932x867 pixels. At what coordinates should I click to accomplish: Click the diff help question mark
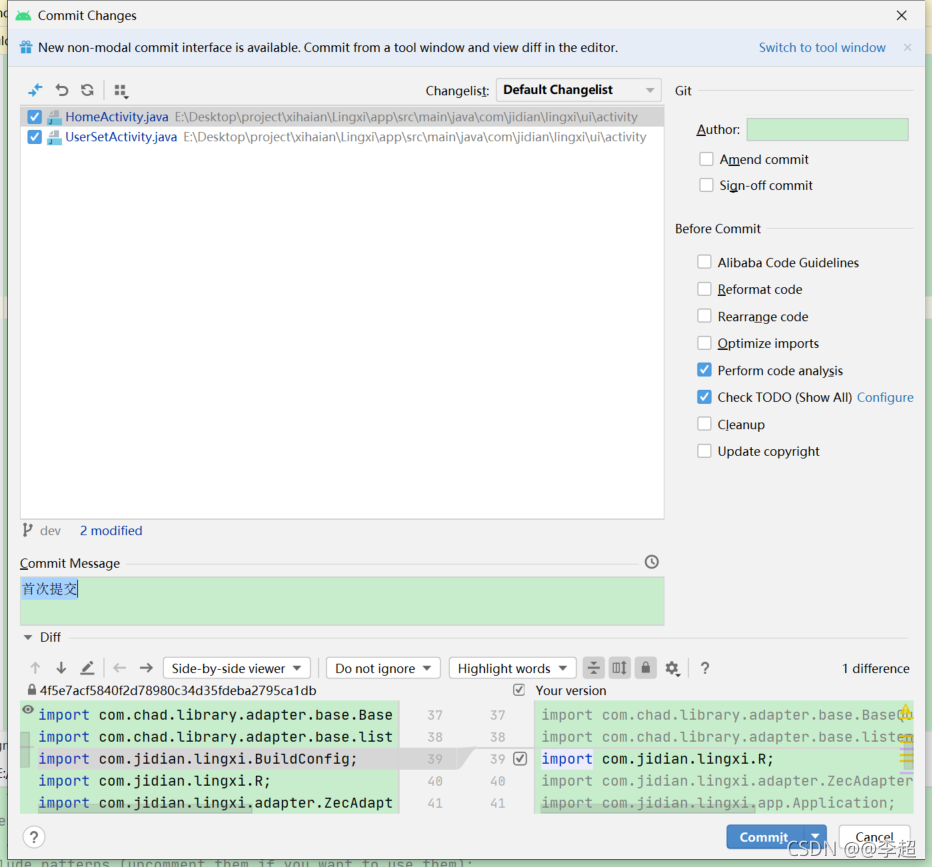[705, 669]
